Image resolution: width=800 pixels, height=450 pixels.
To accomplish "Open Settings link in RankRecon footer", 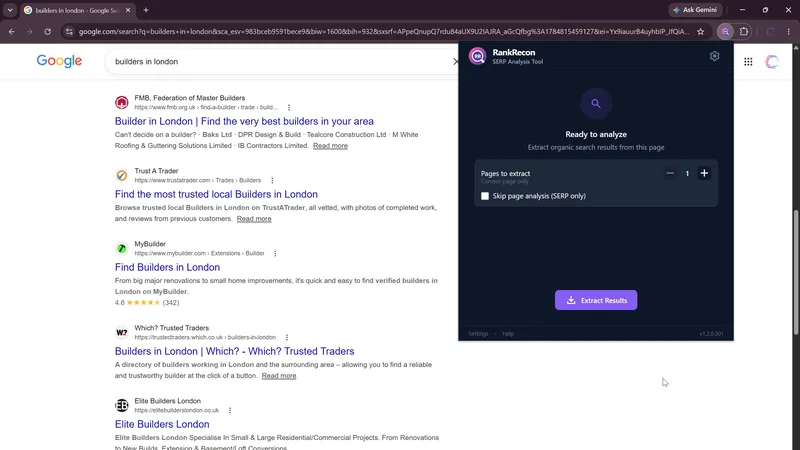I will (x=479, y=334).
